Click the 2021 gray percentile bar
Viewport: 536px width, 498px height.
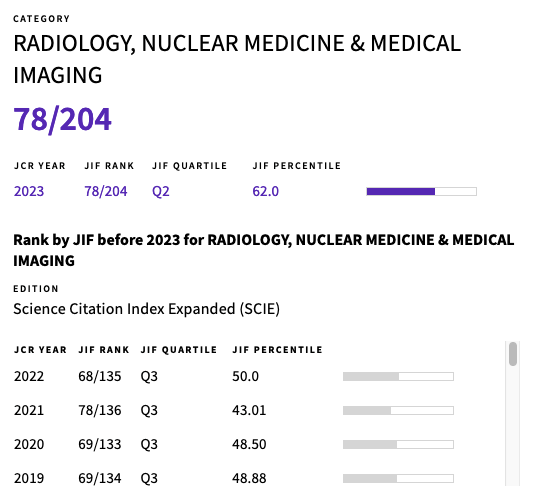tap(398, 410)
